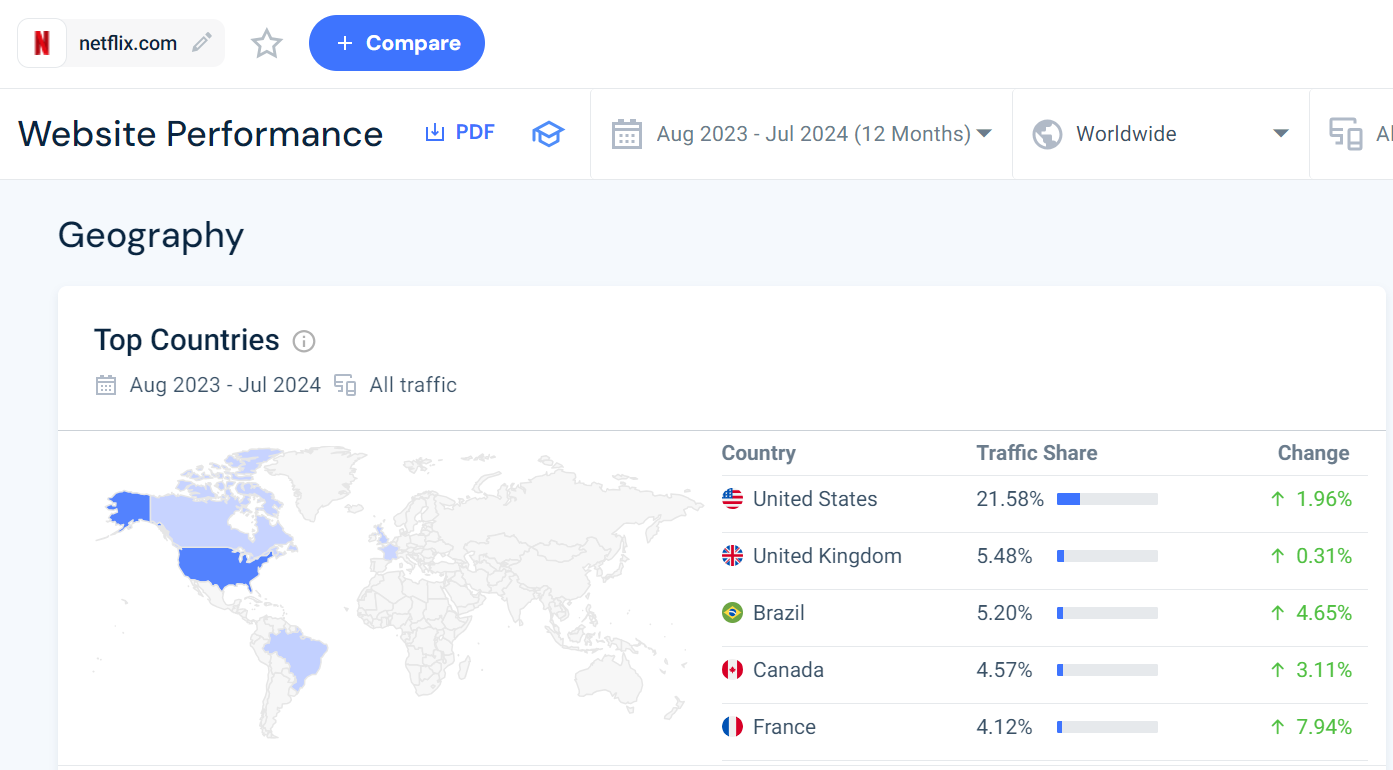Click the Geography section heading
This screenshot has height=770, width=1393.
click(151, 235)
